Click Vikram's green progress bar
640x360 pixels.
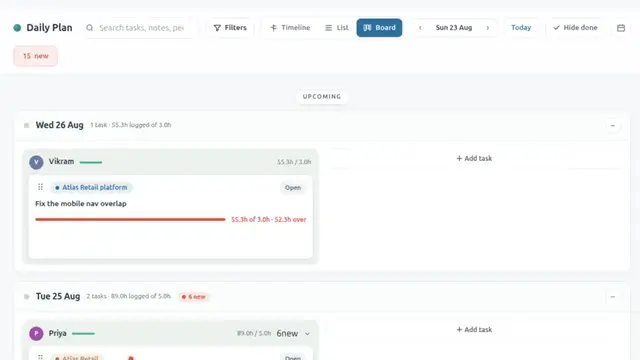91,162
